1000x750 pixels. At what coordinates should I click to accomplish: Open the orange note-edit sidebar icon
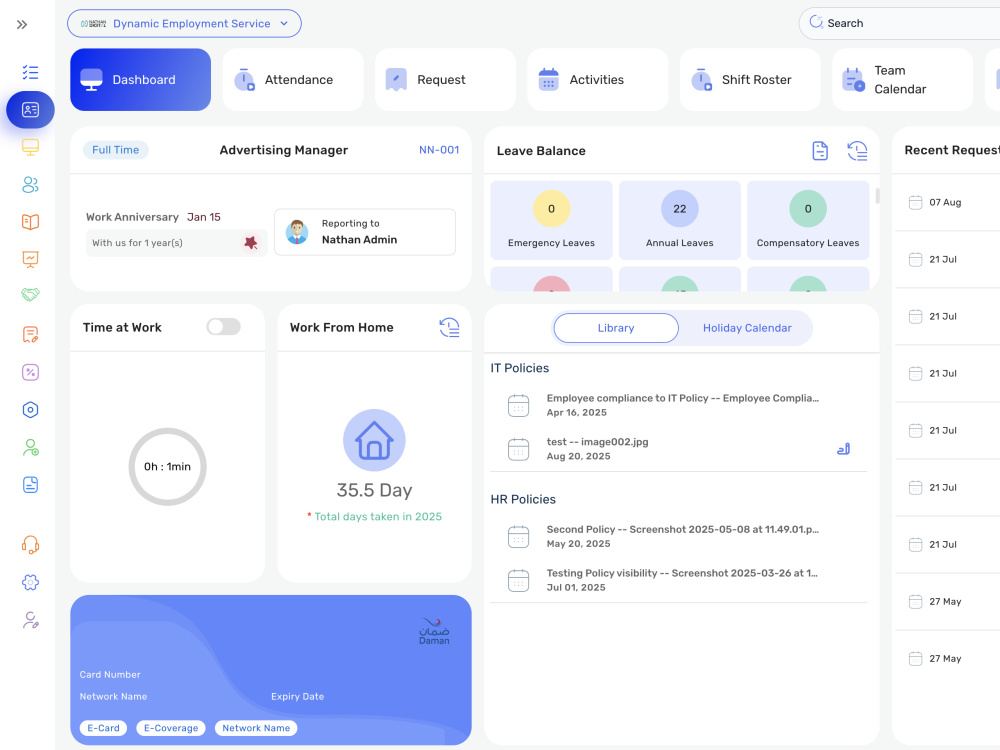coord(30,334)
